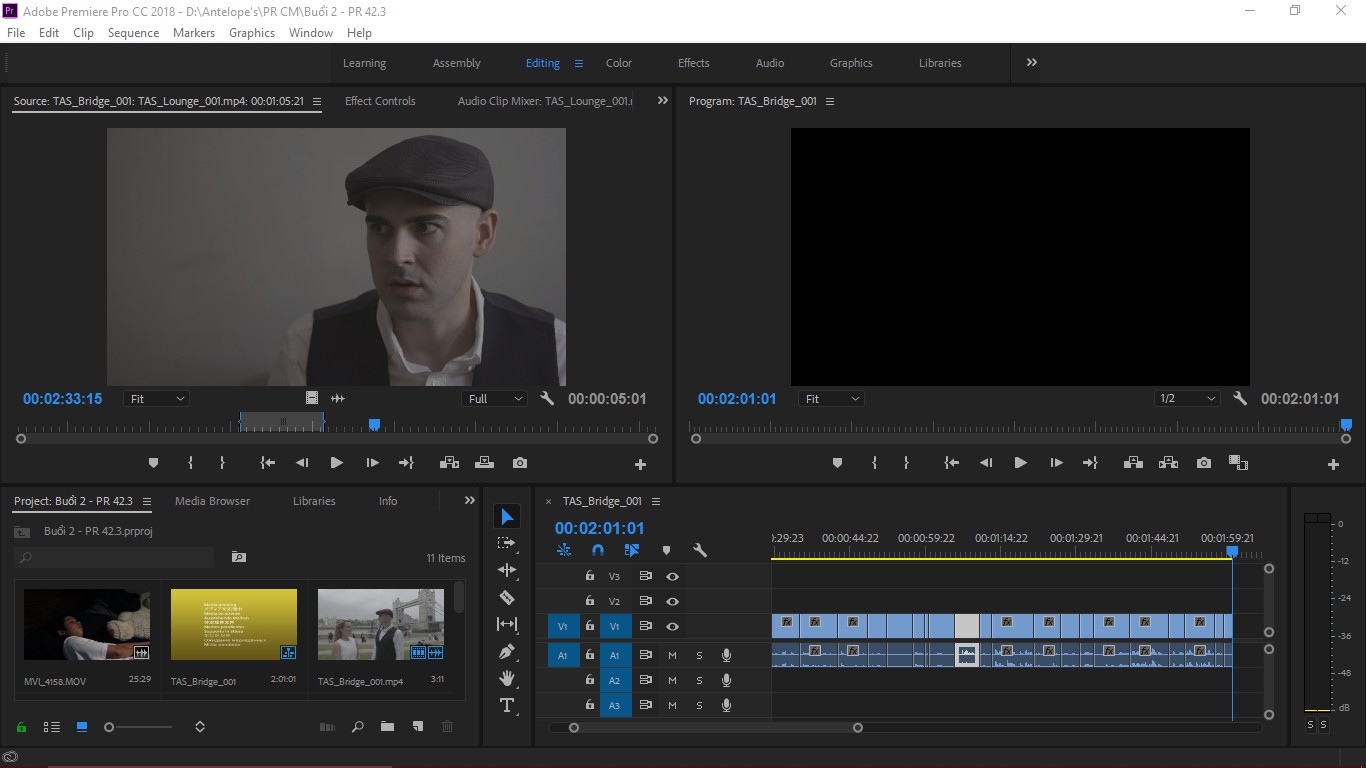Screen dimensions: 1366x768
Task: Select the Type tool
Action: pyautogui.click(x=507, y=705)
